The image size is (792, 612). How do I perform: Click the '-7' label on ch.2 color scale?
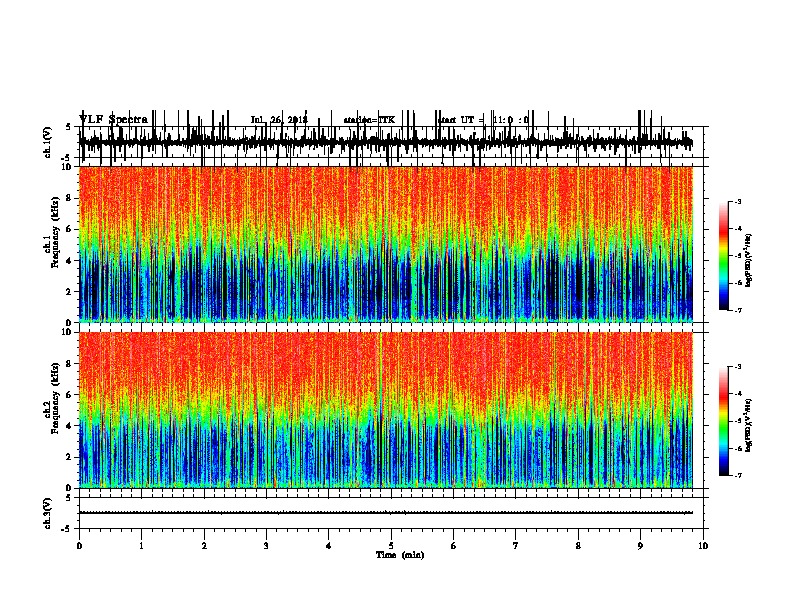click(738, 476)
